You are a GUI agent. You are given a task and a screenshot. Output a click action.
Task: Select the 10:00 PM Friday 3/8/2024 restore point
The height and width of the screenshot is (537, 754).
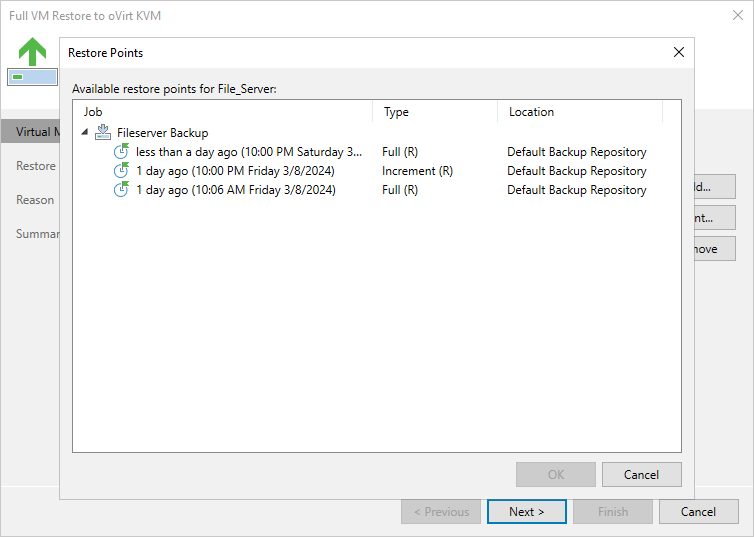235,171
